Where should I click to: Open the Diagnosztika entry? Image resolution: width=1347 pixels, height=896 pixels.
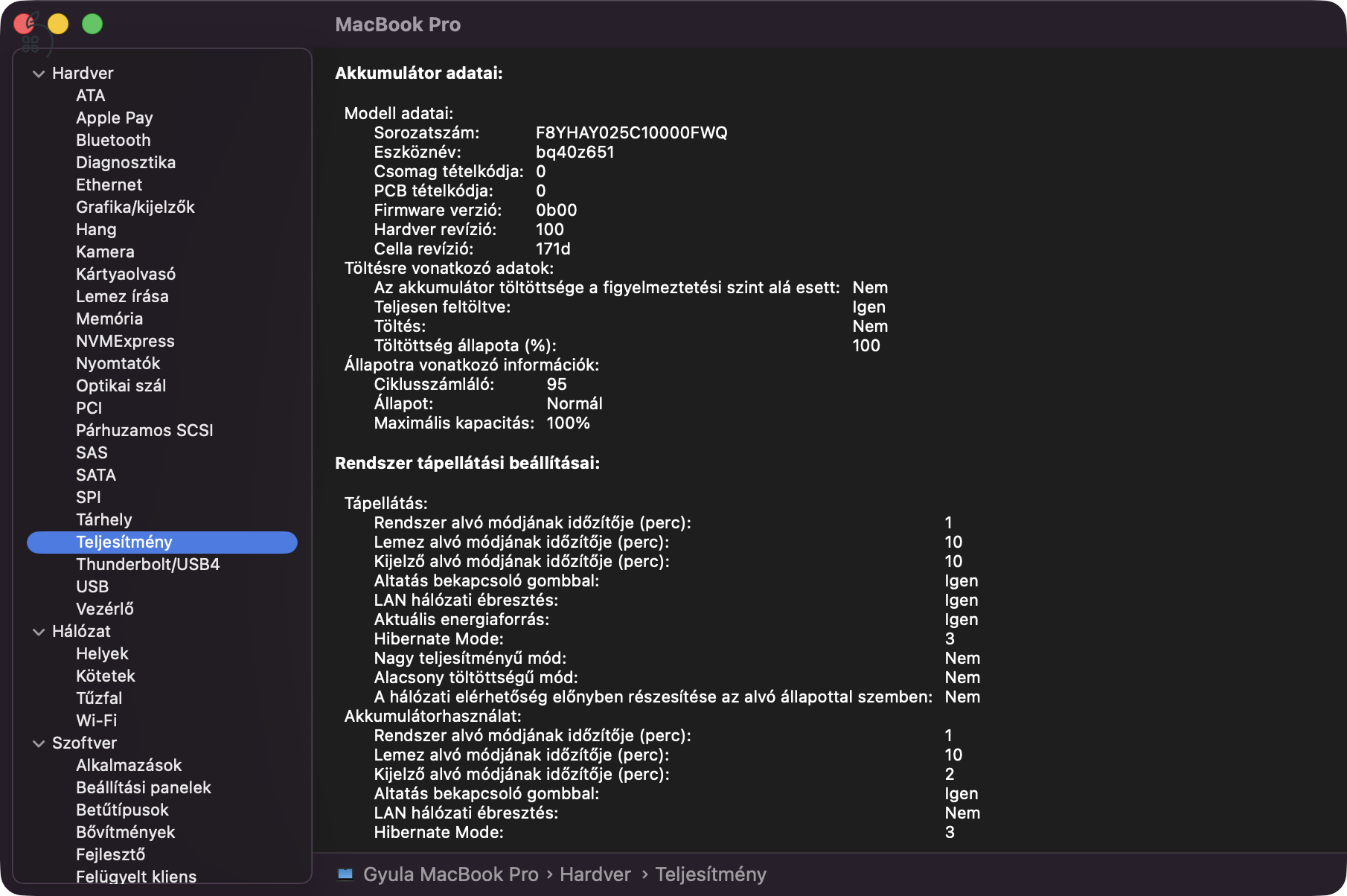click(x=126, y=162)
